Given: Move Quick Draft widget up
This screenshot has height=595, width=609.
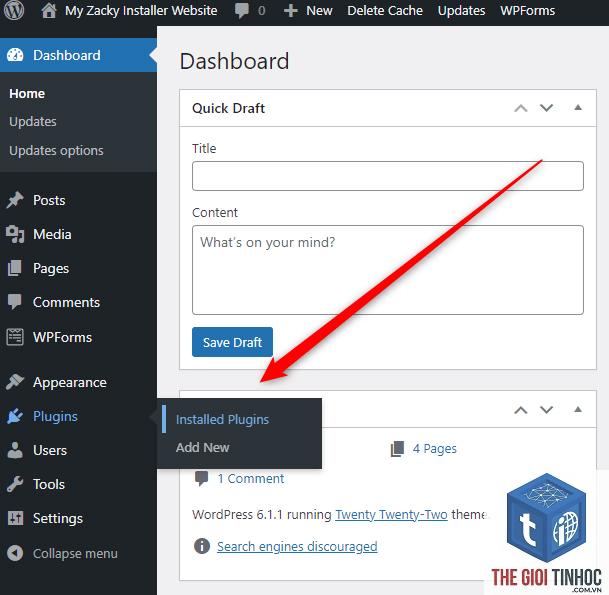Looking at the screenshot, I should click(x=520, y=108).
